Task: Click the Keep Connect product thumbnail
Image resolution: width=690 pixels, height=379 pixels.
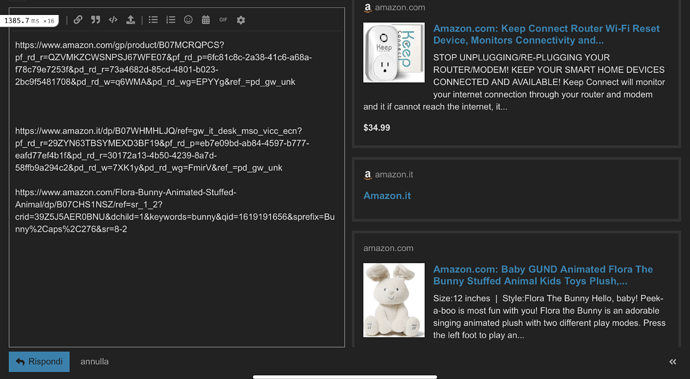Action: pyautogui.click(x=394, y=52)
